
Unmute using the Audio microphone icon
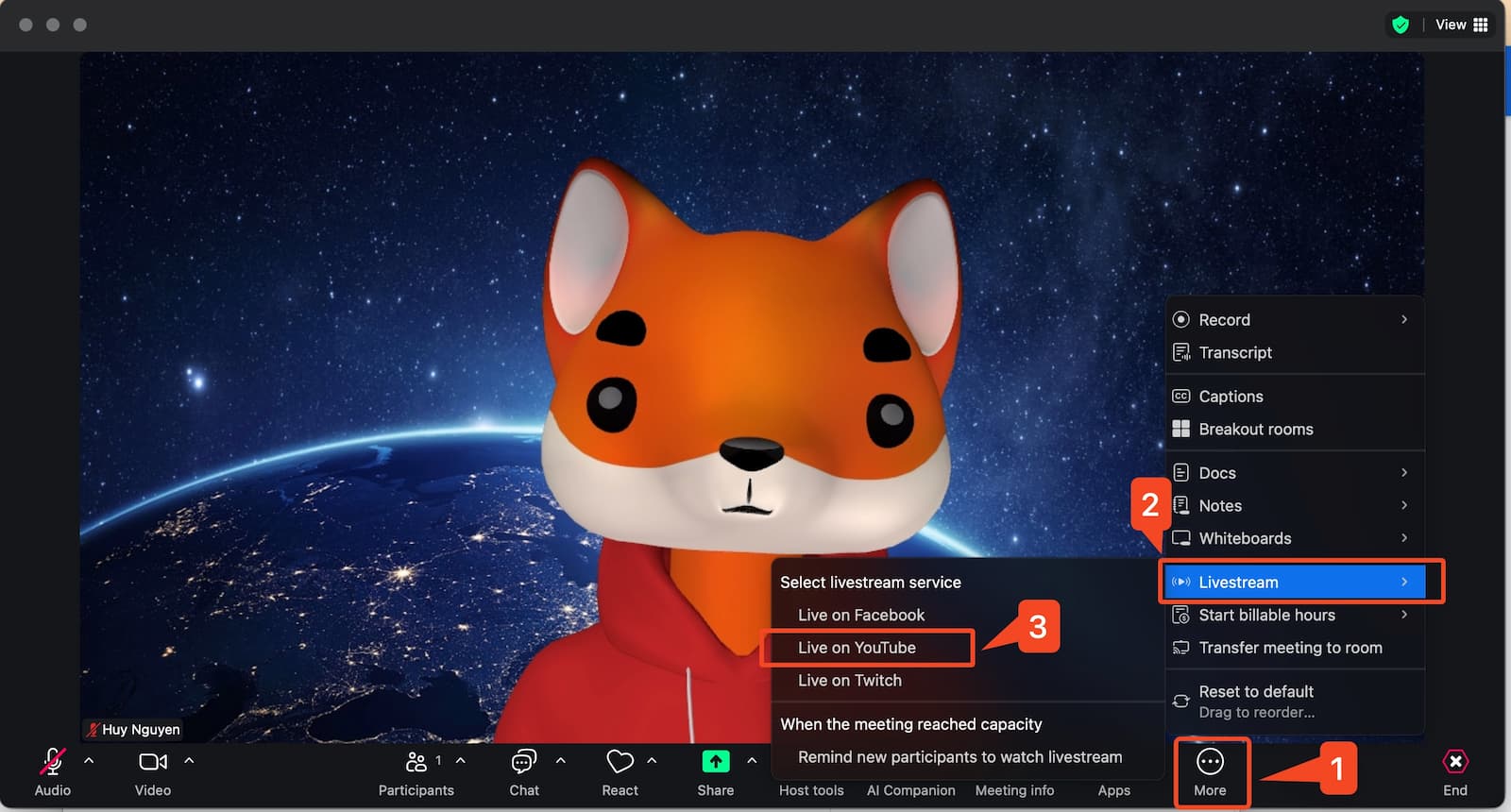tap(53, 761)
